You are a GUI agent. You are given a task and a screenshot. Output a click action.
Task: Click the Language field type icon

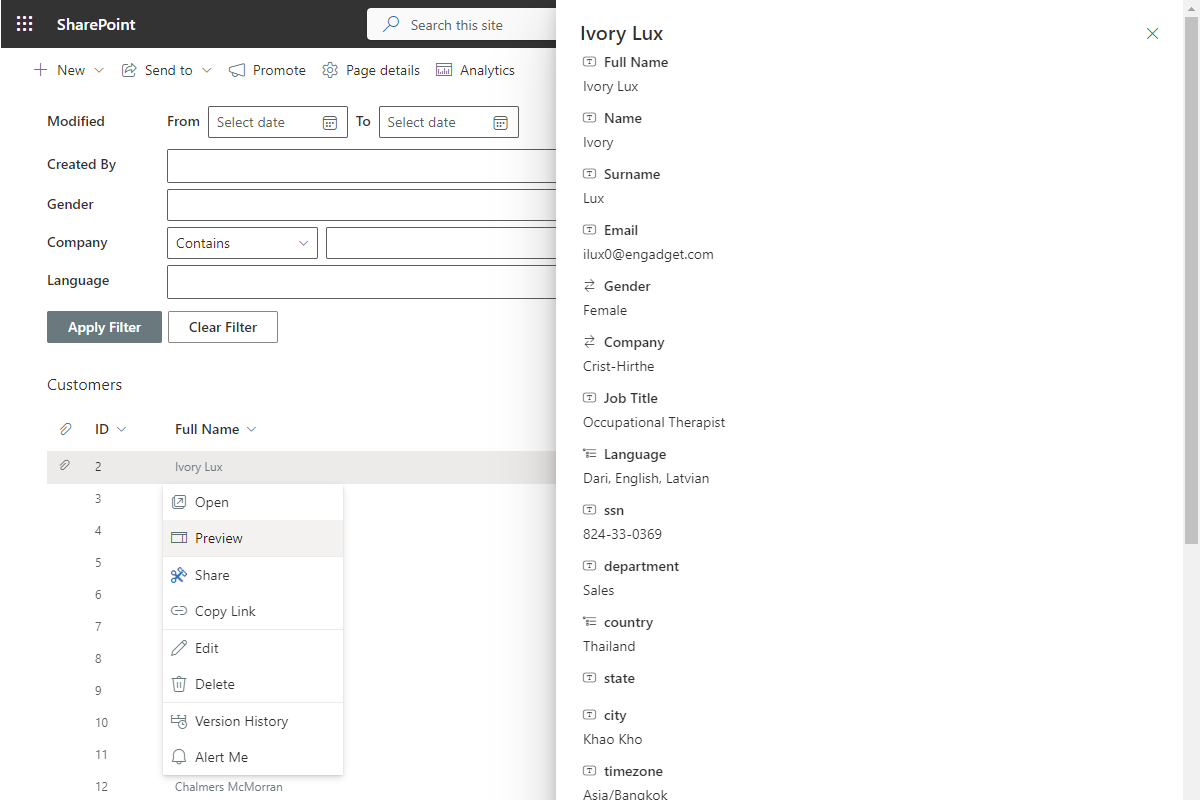click(x=590, y=454)
